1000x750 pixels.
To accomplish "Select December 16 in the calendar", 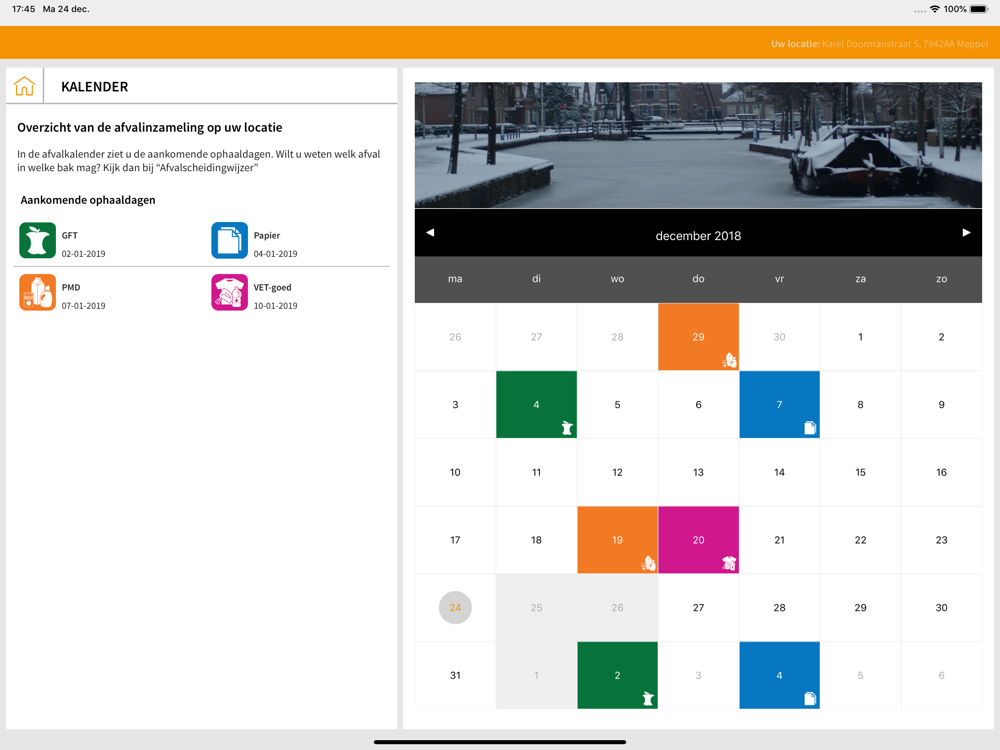I will 941,472.
